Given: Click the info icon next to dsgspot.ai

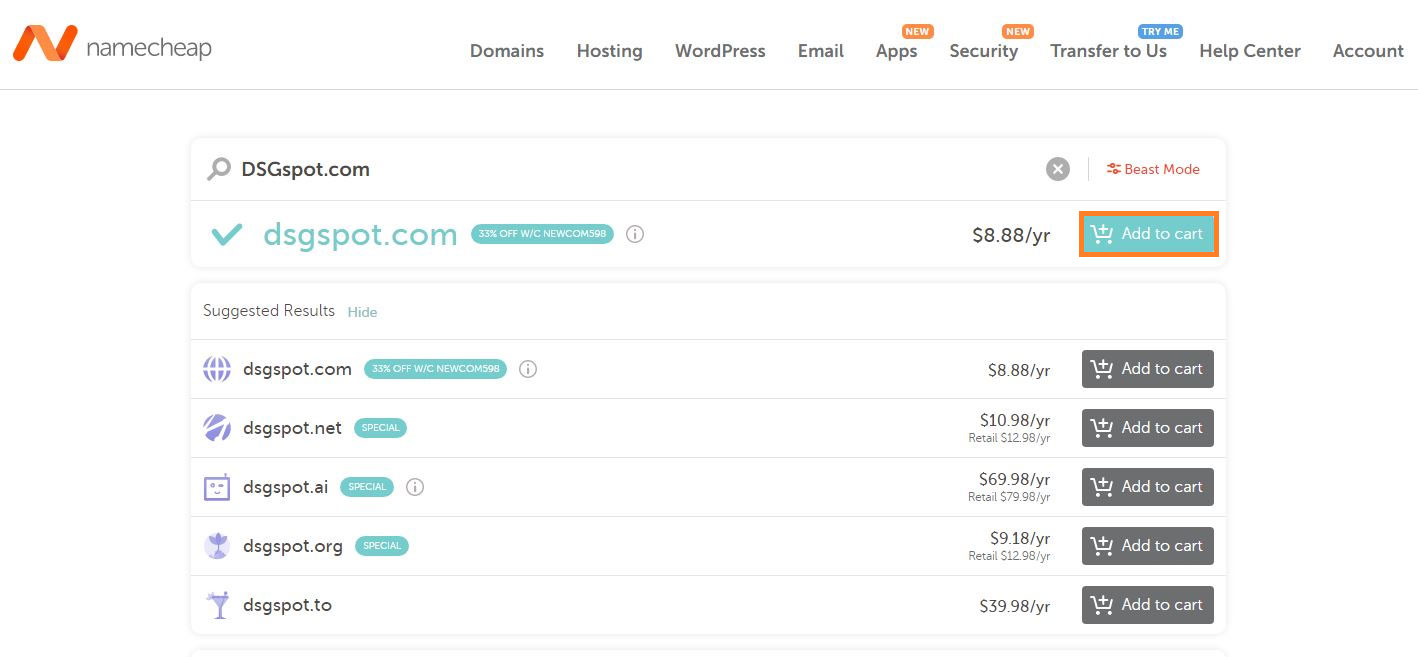Looking at the screenshot, I should click(415, 487).
